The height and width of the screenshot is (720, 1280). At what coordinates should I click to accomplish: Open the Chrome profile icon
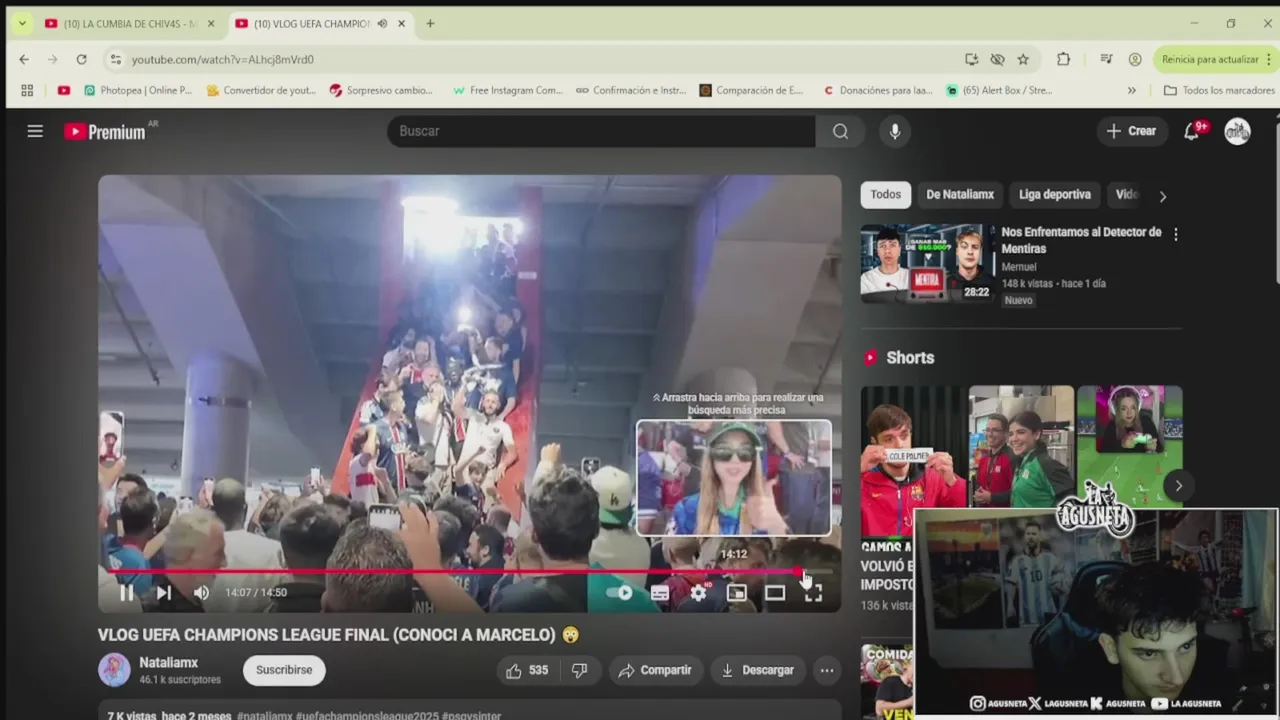[x=1135, y=60]
